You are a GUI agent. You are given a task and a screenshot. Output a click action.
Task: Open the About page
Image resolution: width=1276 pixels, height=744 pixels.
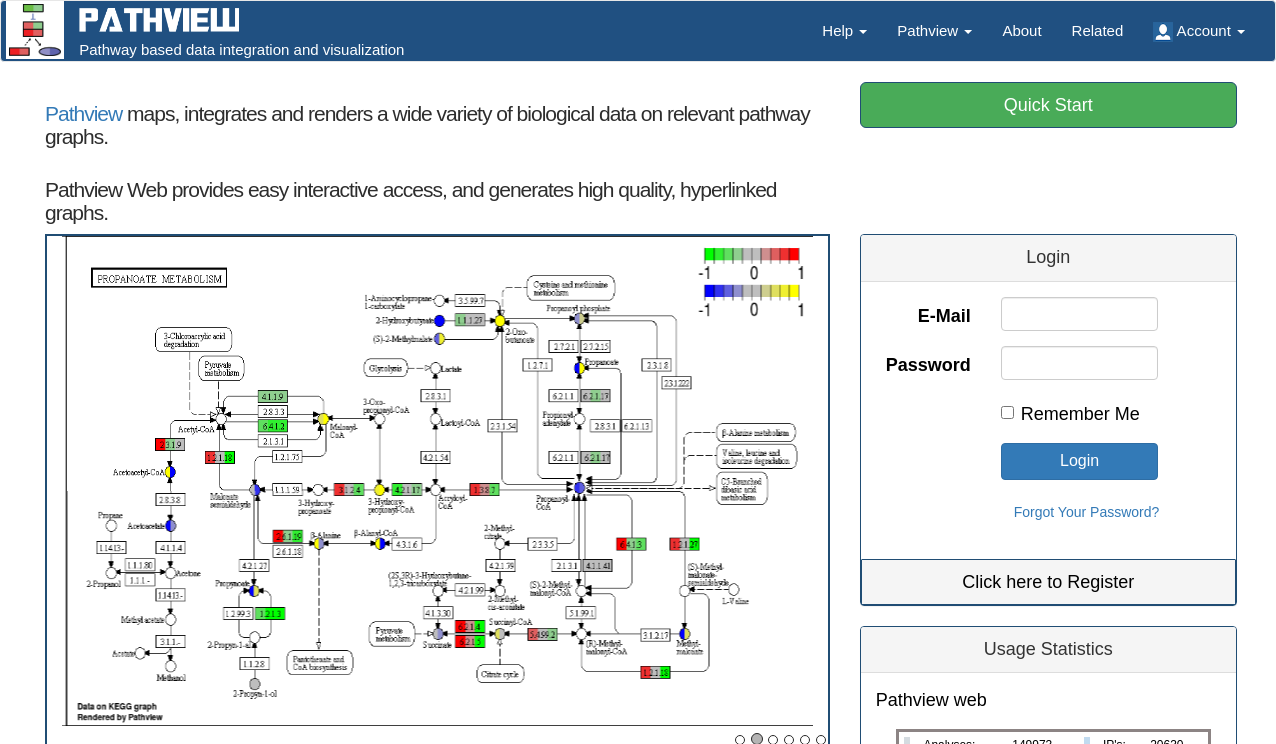(1022, 31)
